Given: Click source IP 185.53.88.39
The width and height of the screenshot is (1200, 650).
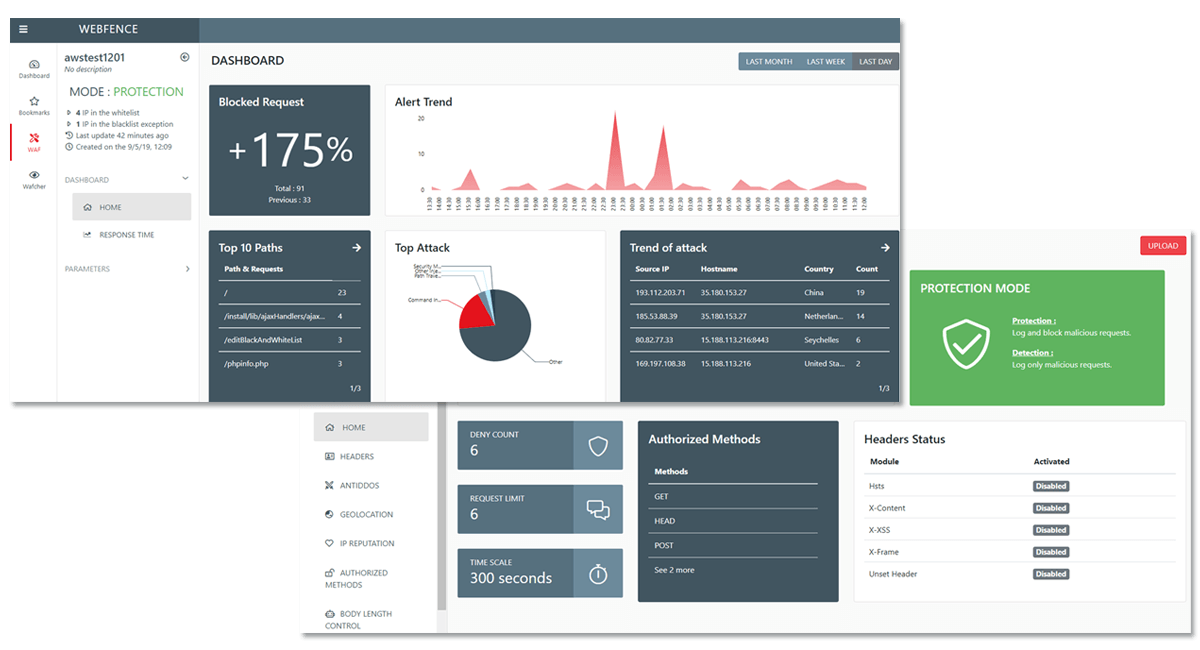Looking at the screenshot, I should point(658,316).
